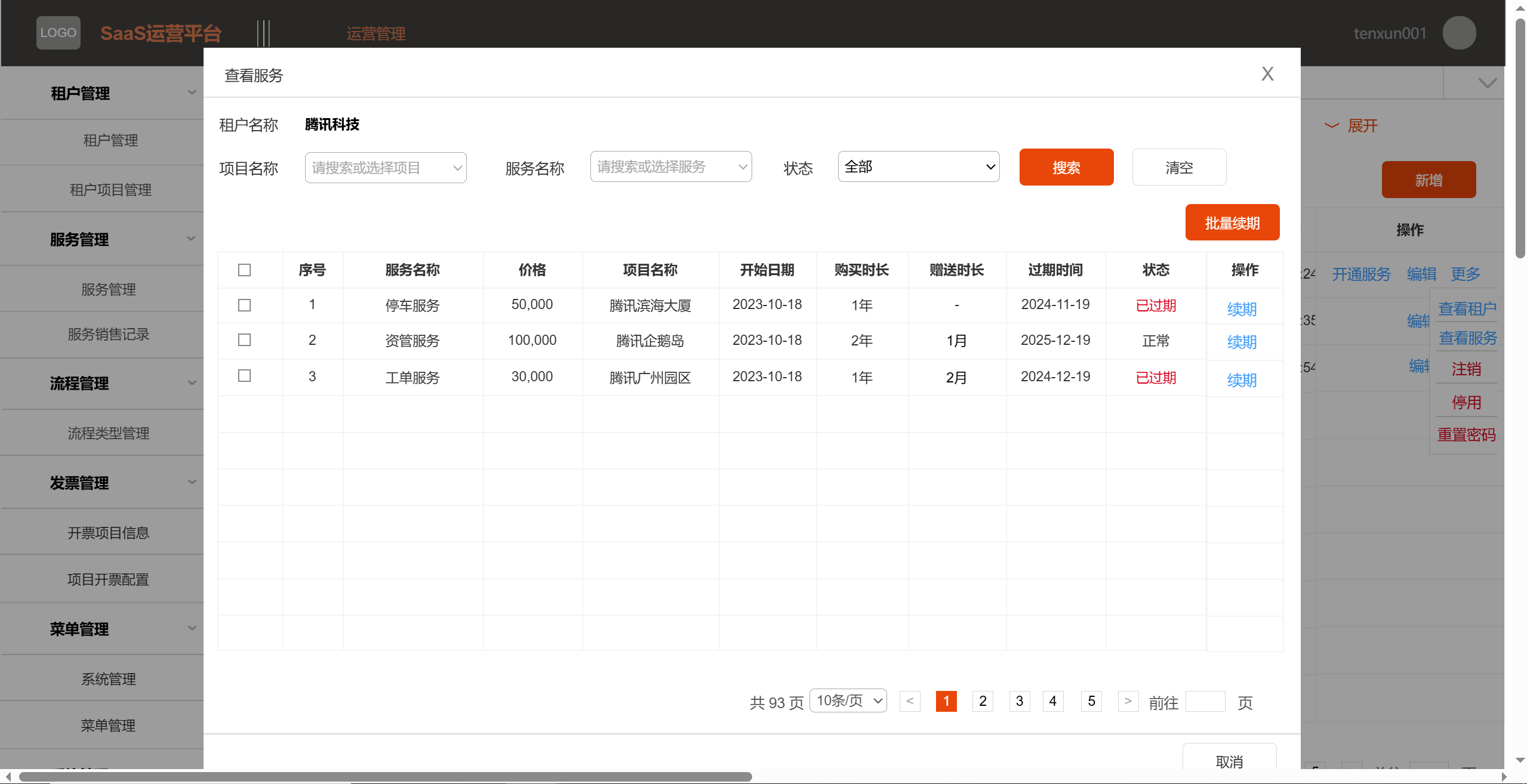Open the 状态 status dropdown
Viewport: 1527px width, 784px height.
pyautogui.click(x=918, y=166)
